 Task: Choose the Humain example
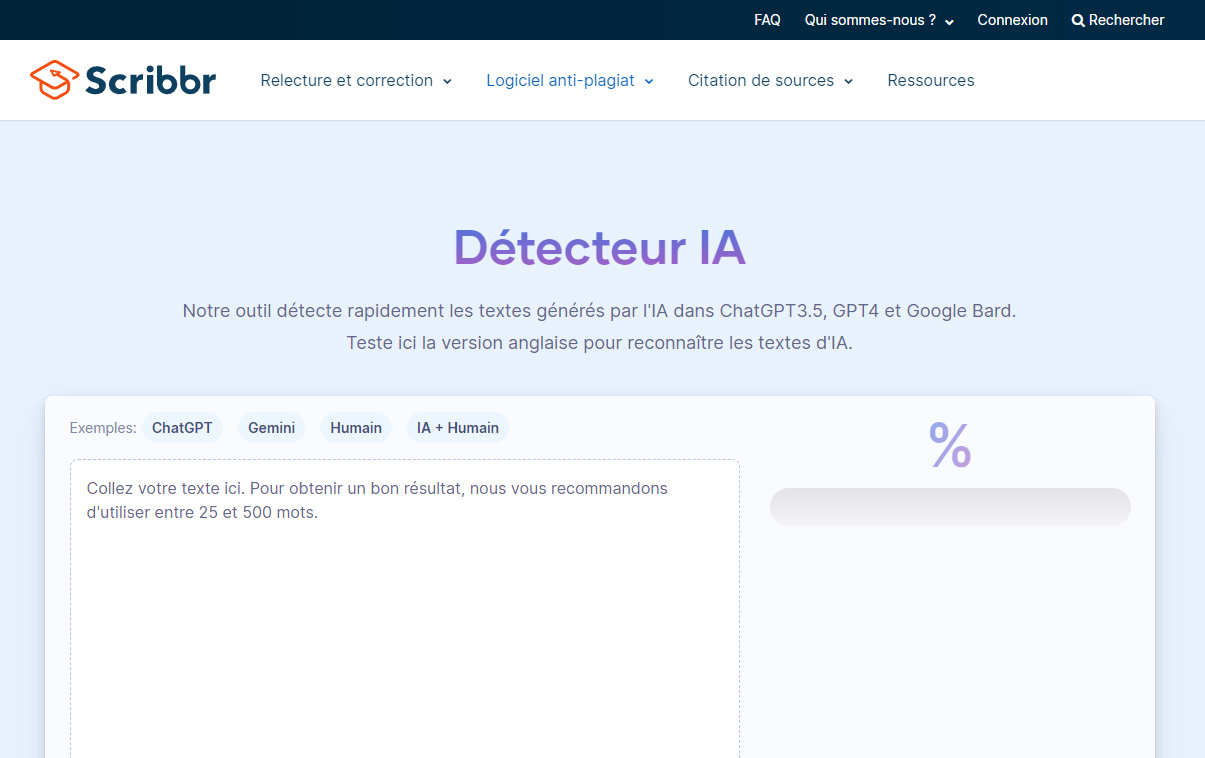356,428
